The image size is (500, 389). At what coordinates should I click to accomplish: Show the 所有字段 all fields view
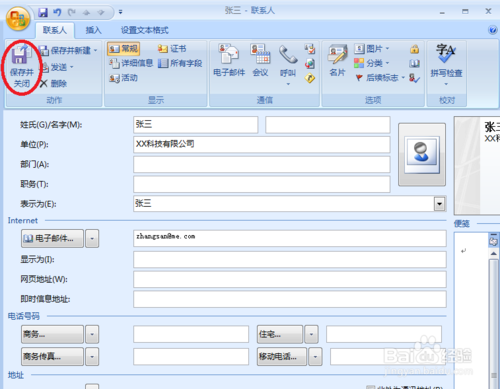pos(180,63)
